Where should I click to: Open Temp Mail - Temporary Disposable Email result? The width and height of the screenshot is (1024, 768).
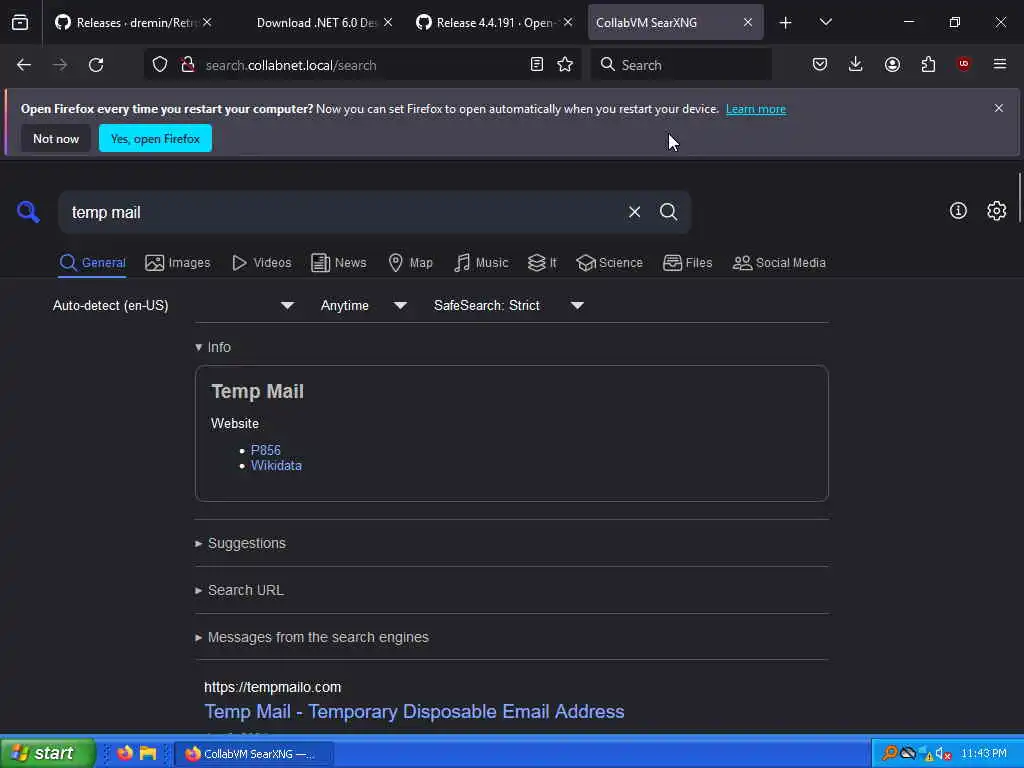(414, 711)
